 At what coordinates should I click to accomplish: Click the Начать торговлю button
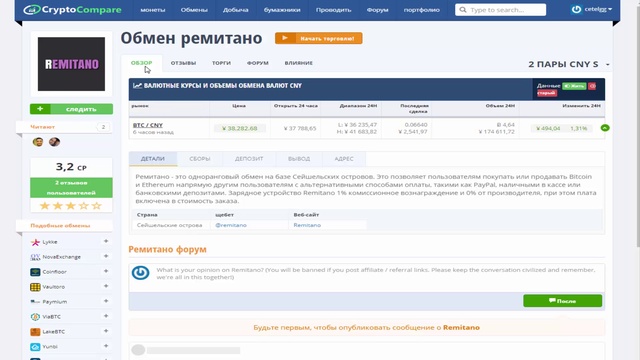point(318,38)
